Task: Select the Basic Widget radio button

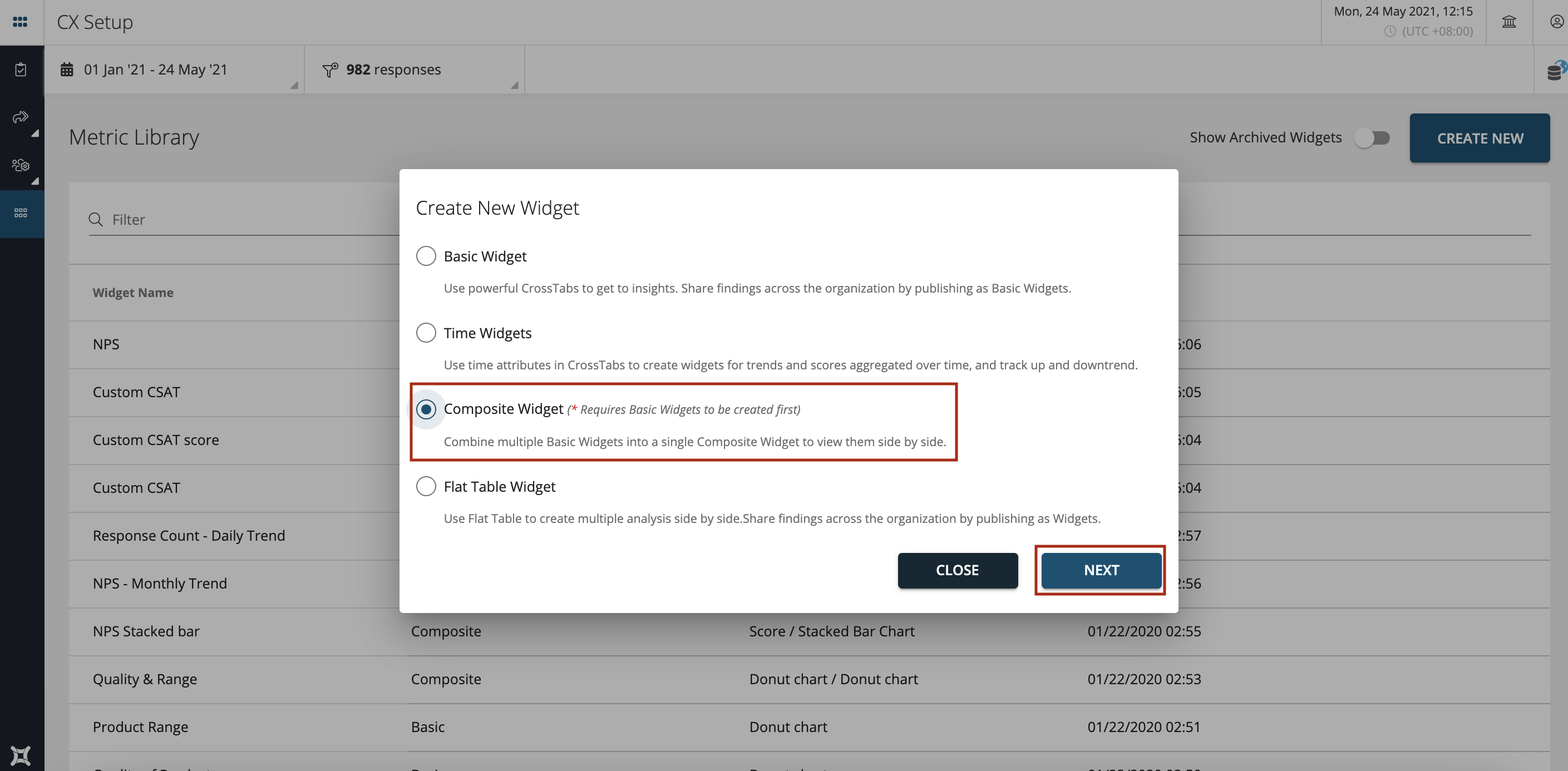Action: tap(426, 255)
